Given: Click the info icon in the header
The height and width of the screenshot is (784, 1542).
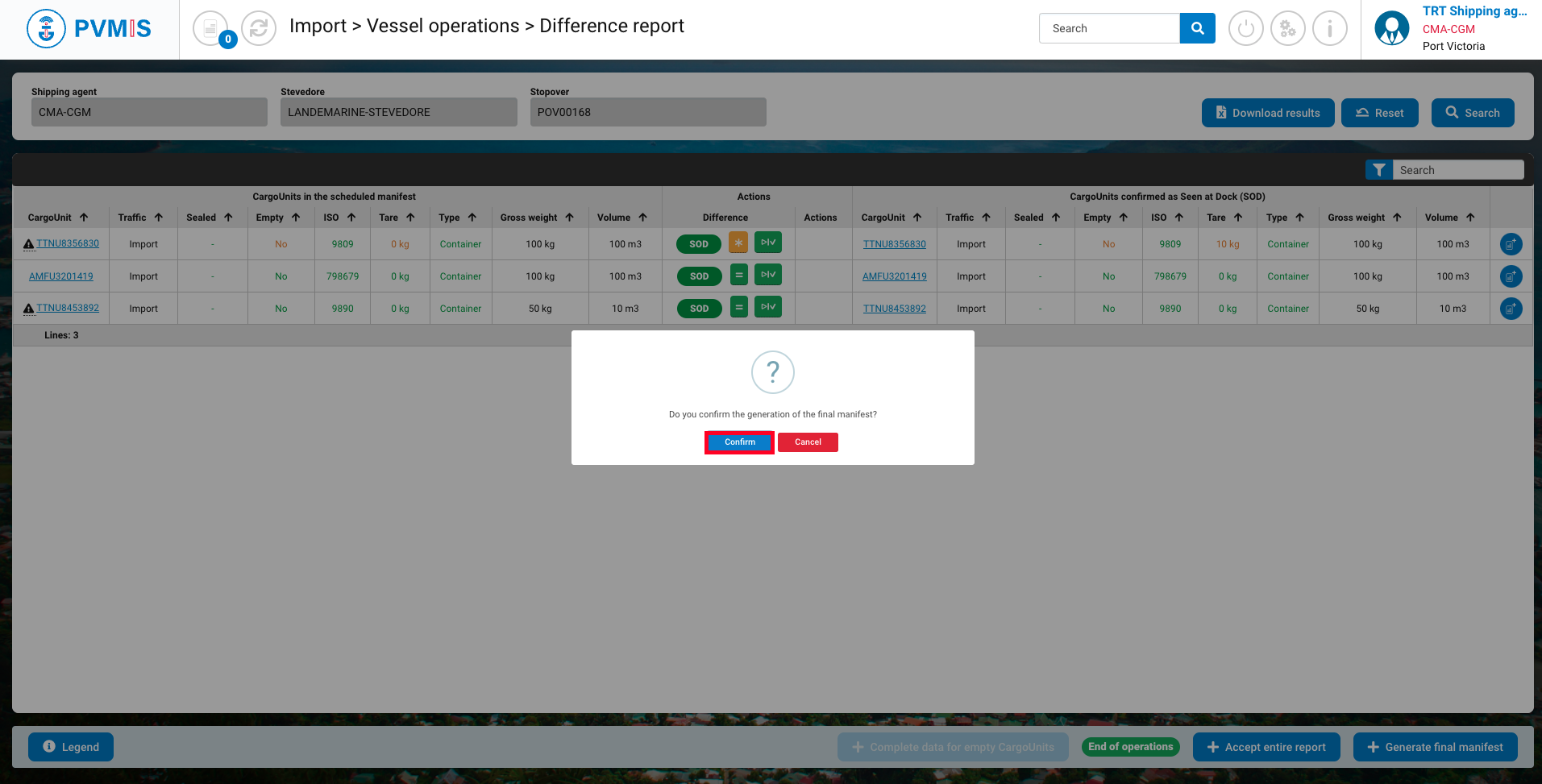Looking at the screenshot, I should [x=1329, y=29].
